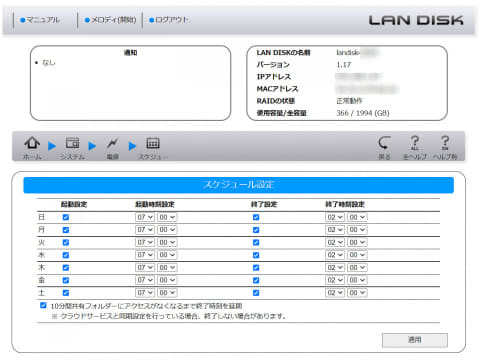
Task: Toggle shutdown checkbox for Wednesday (水)
Action: [256, 255]
